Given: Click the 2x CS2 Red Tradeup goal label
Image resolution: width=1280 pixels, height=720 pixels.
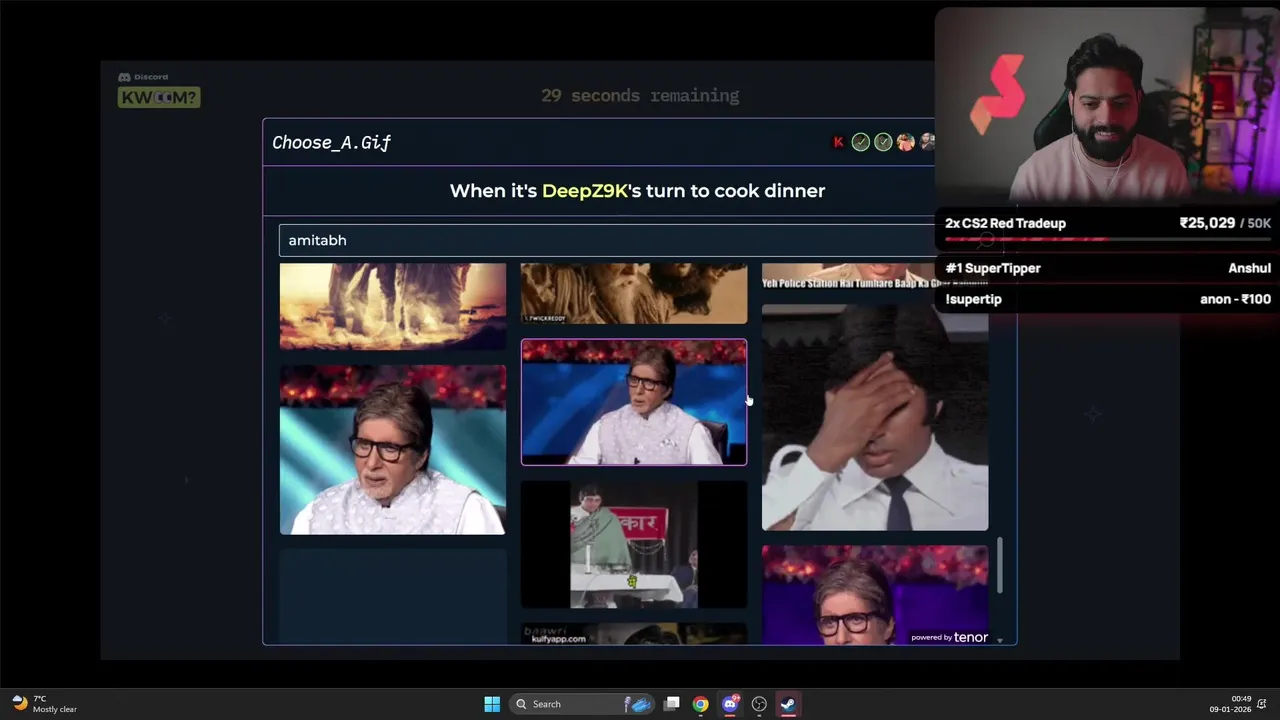Looking at the screenshot, I should [1005, 223].
